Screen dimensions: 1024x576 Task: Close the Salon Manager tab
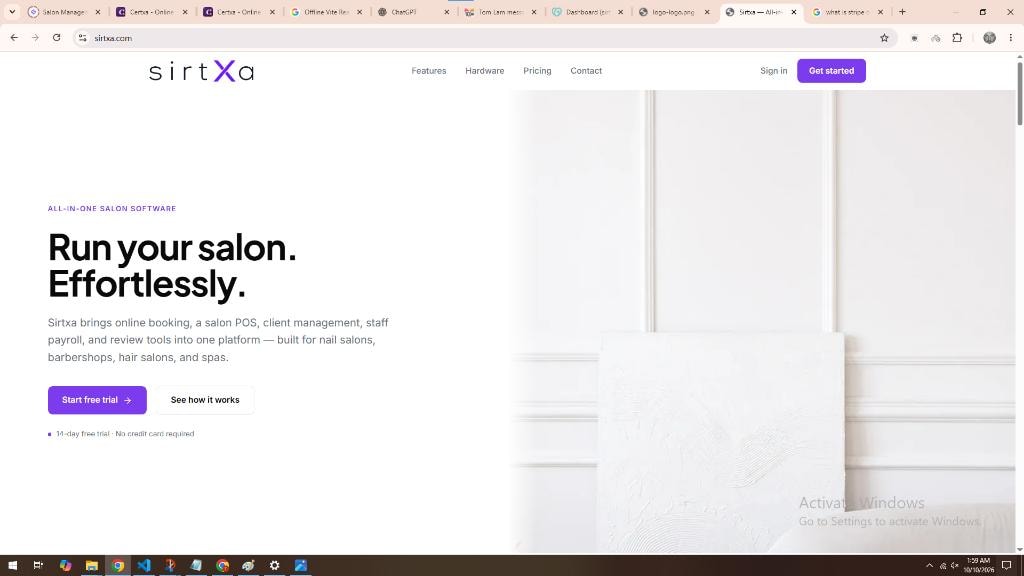tap(98, 12)
